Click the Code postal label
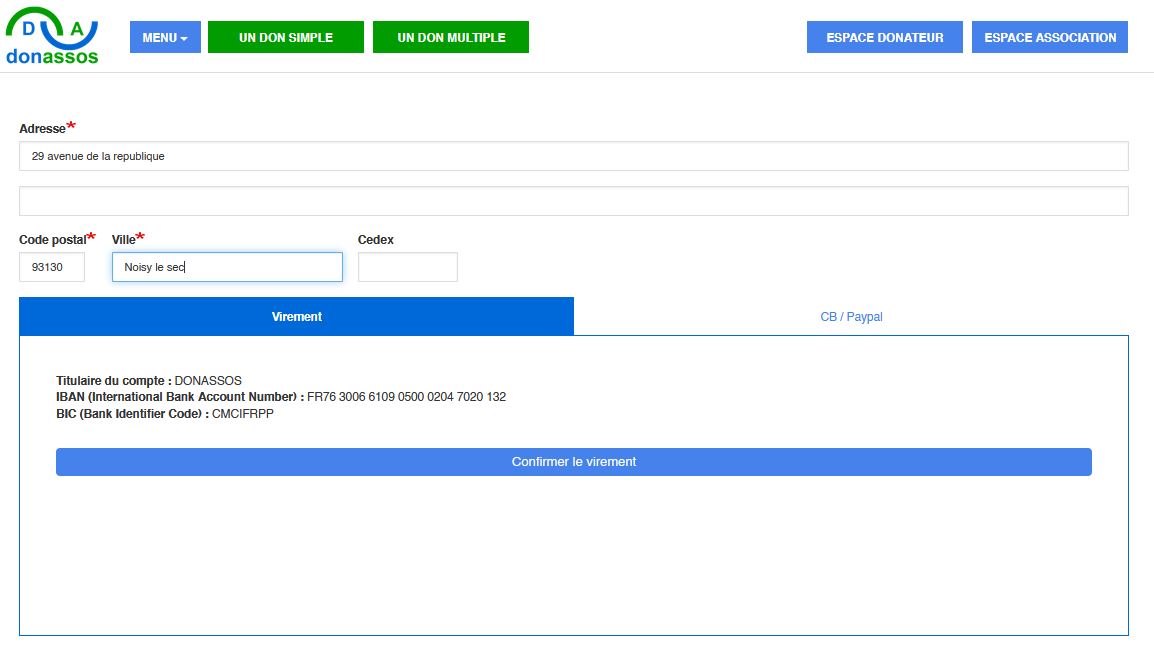Image resolution: width=1154 pixels, height=656 pixels. [x=52, y=240]
